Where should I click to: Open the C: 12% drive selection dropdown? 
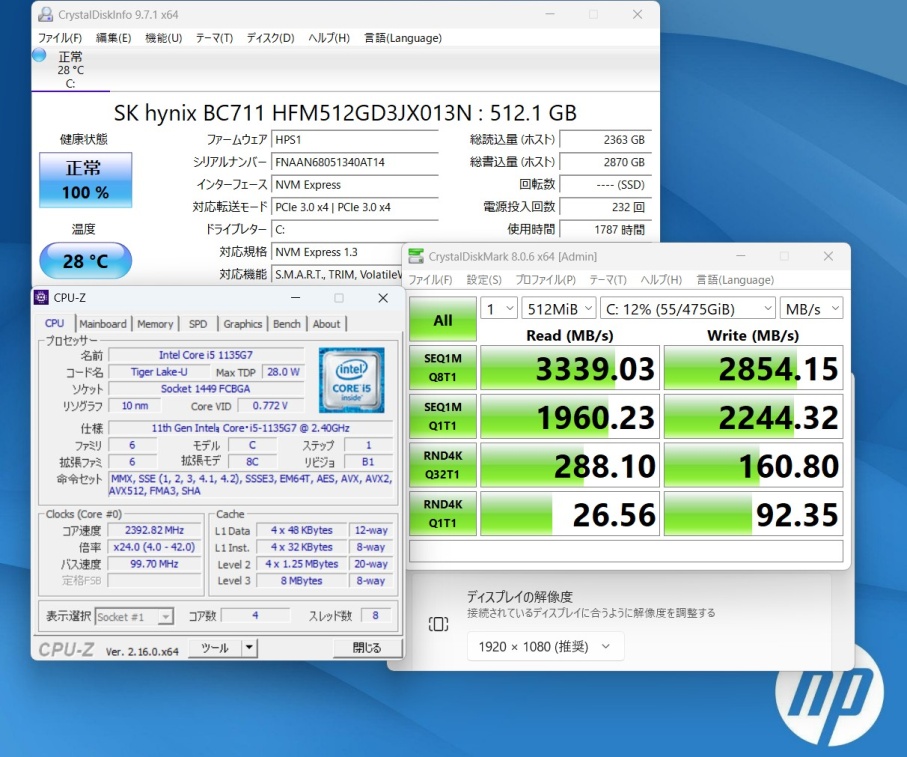[x=688, y=309]
